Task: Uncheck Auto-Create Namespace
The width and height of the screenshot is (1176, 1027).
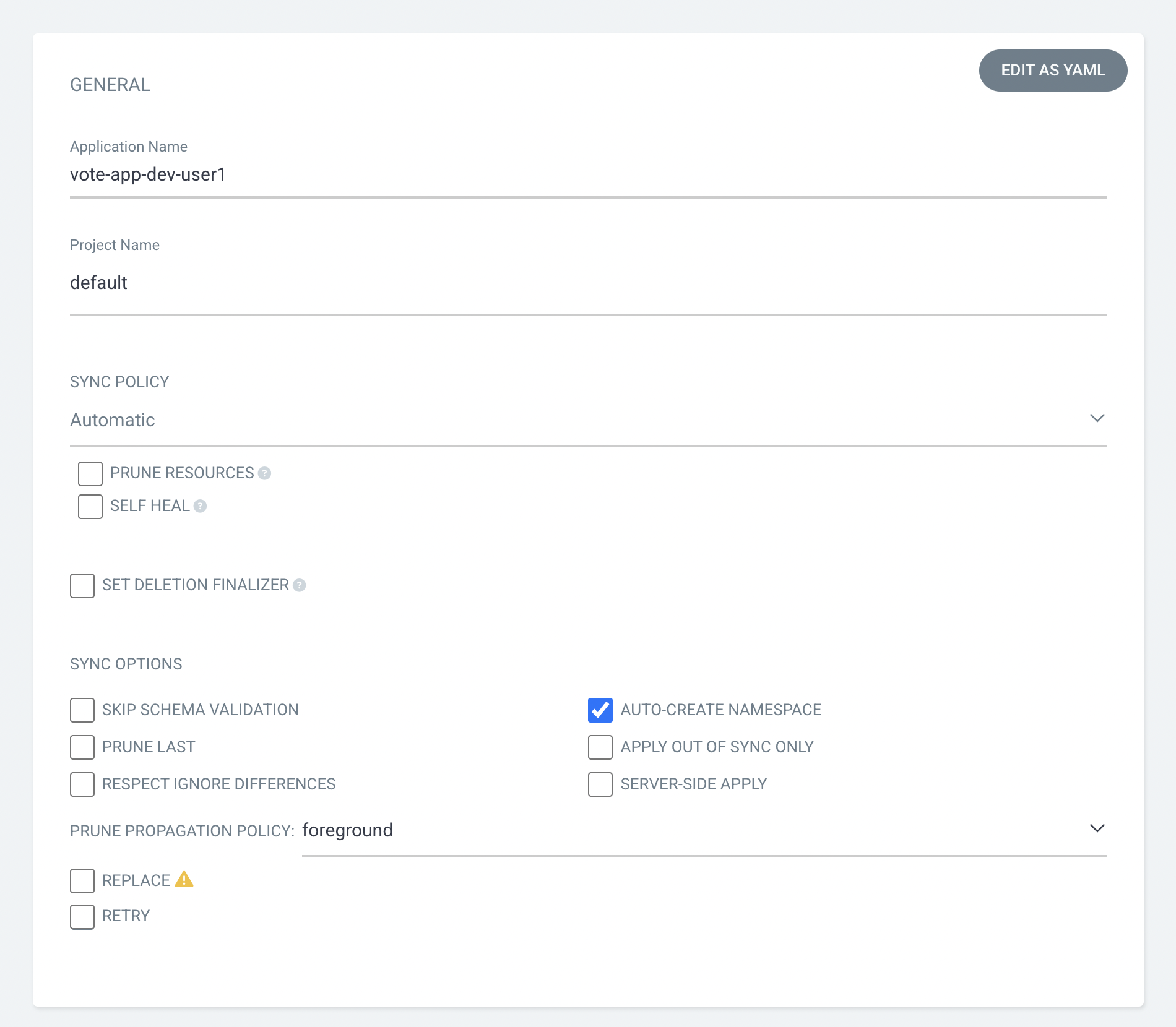Action: coord(600,710)
